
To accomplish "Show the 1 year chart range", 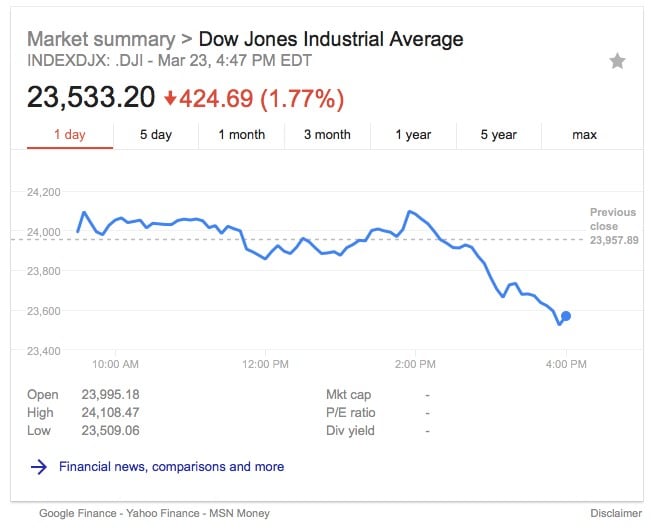I will click(x=412, y=135).
